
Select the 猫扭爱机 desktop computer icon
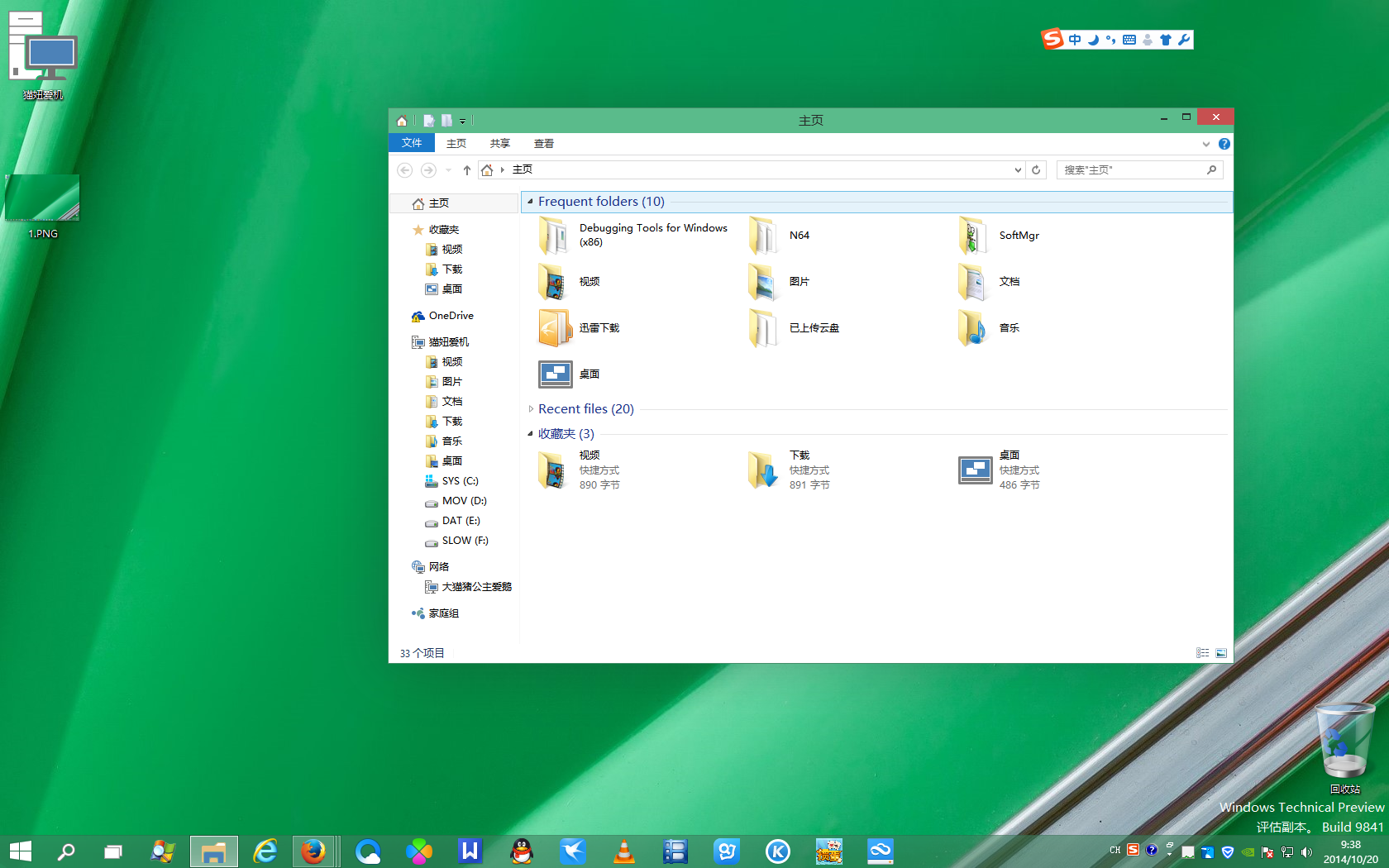click(x=43, y=56)
